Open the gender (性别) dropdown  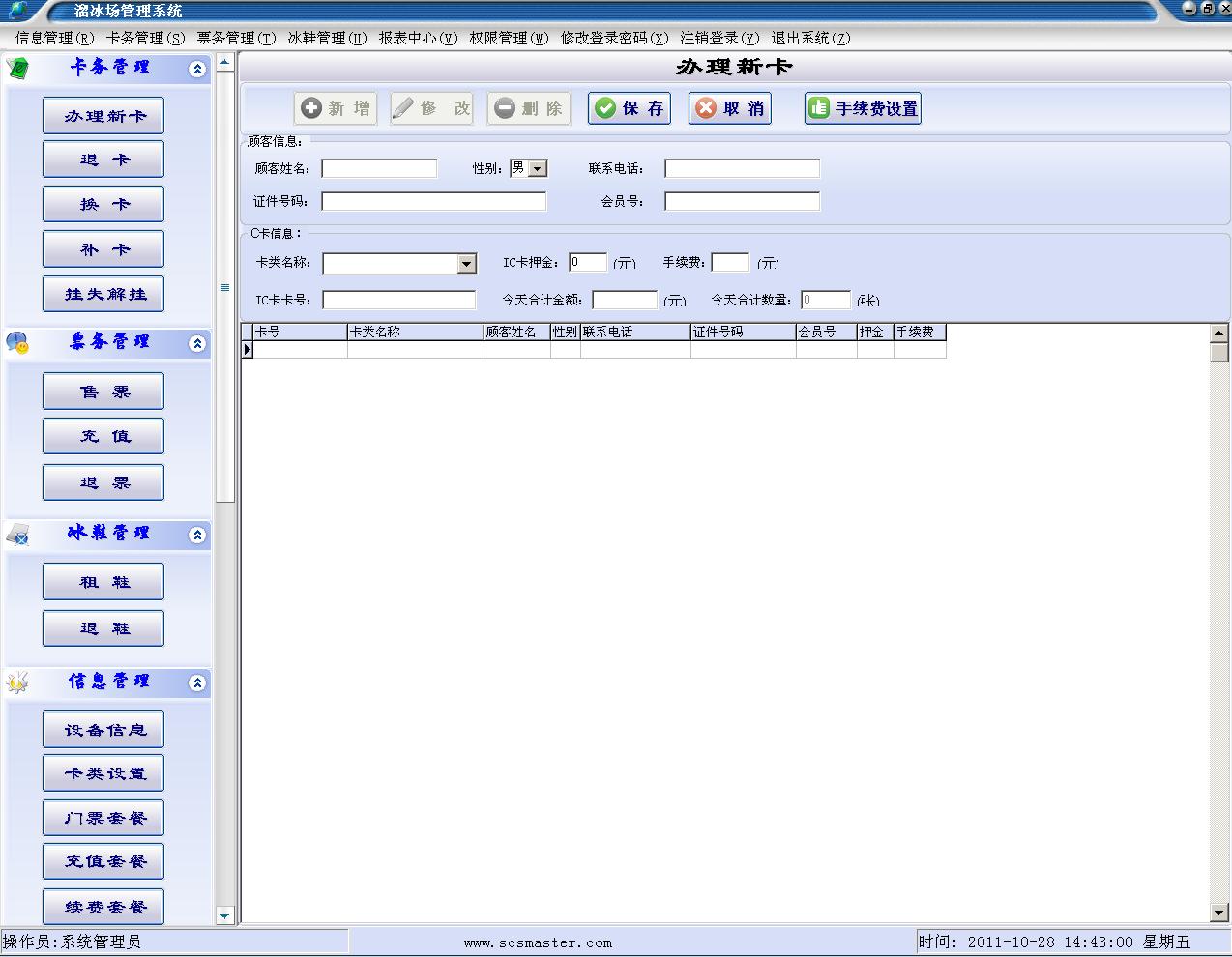538,168
